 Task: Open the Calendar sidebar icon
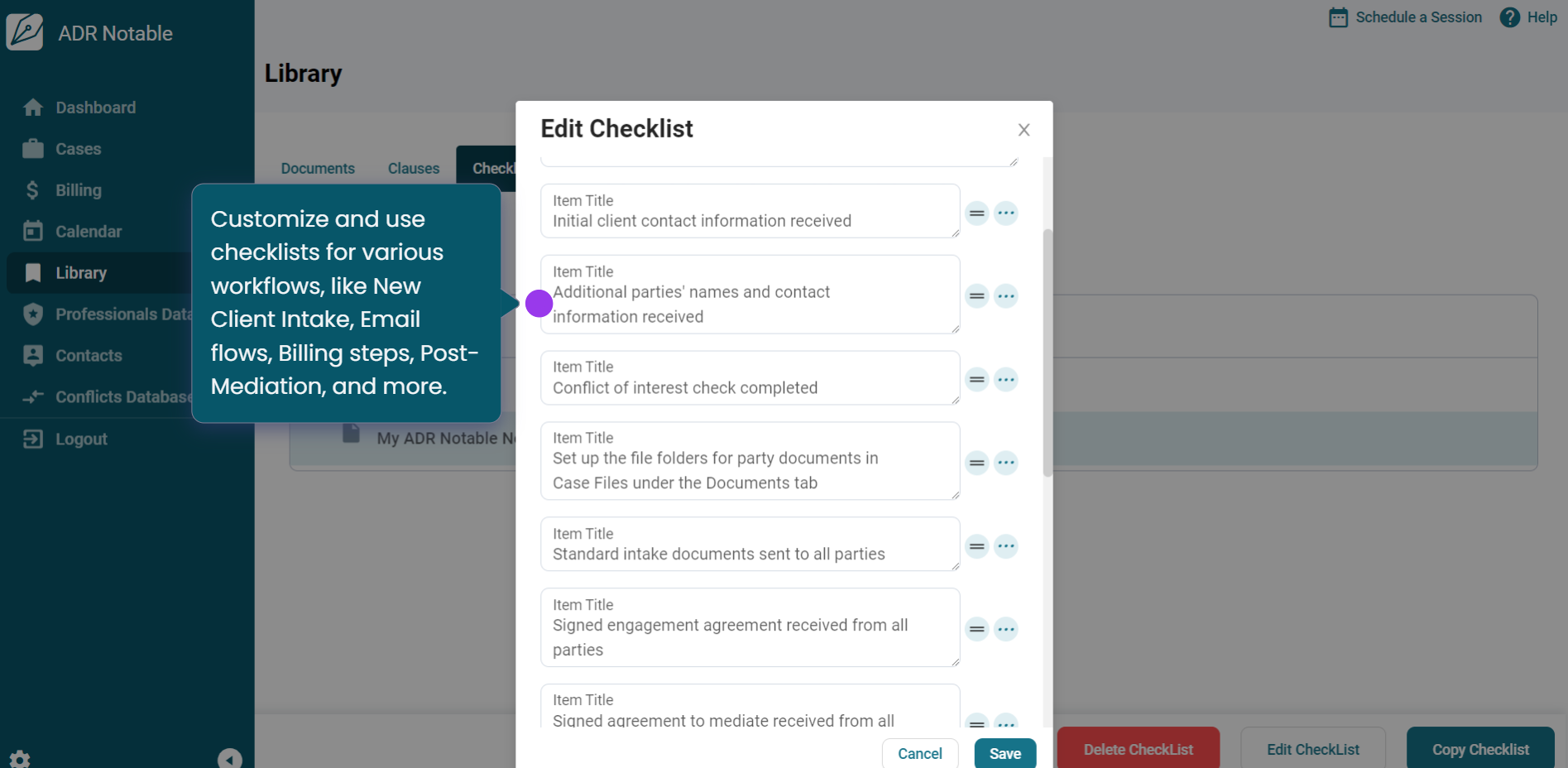pyautogui.click(x=33, y=232)
